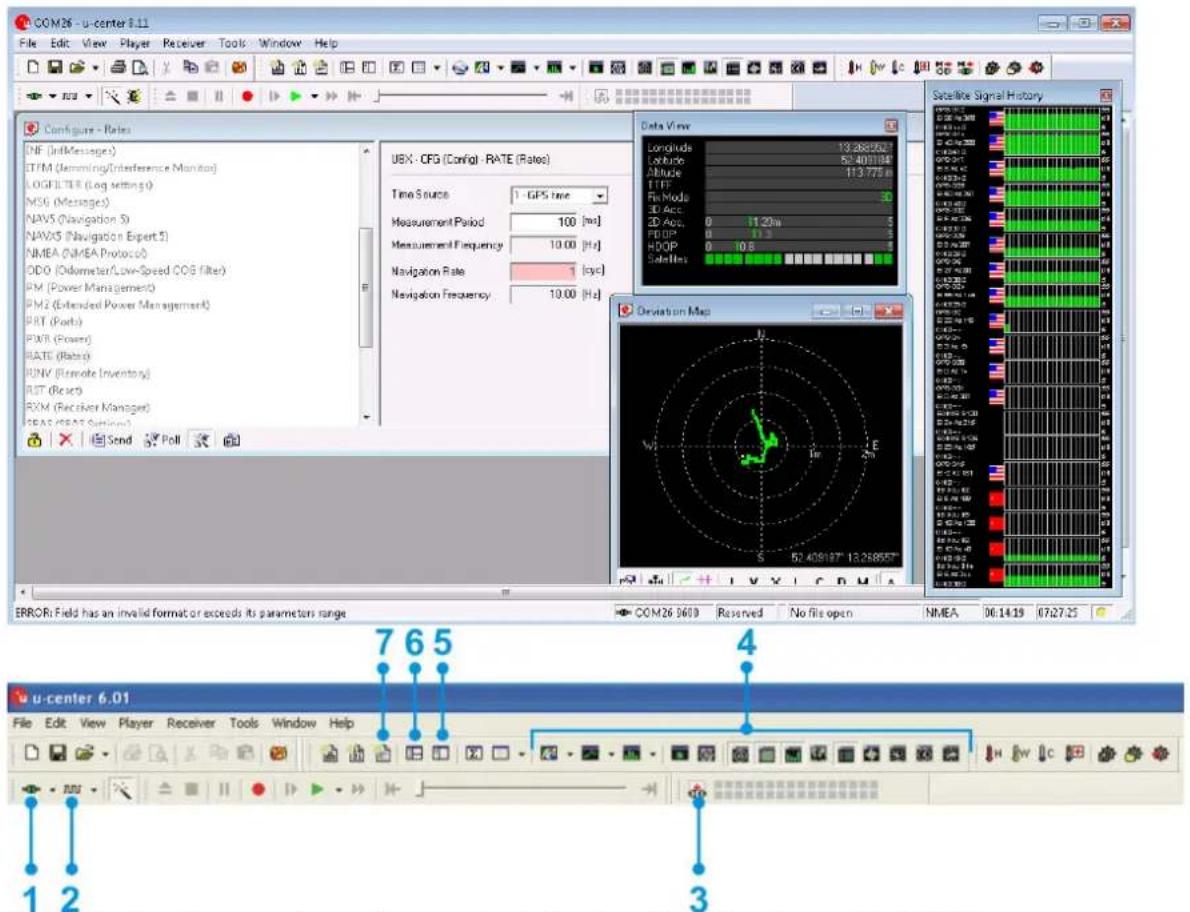Click red X icon at Configure window bottom

click(x=66, y=440)
